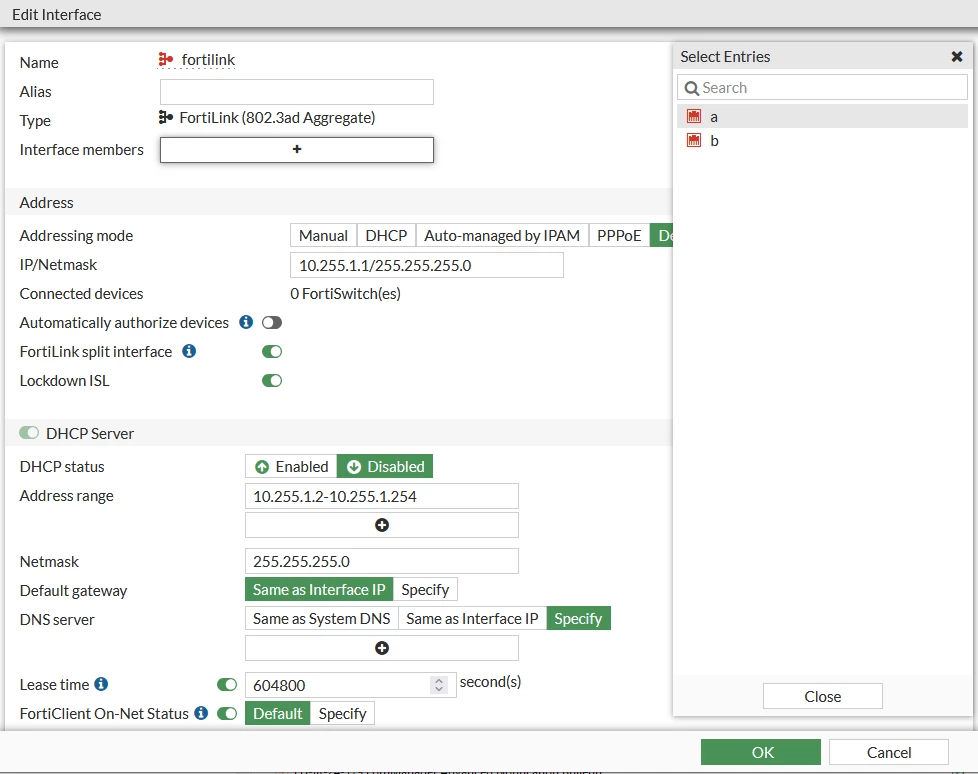The height and width of the screenshot is (774, 978).
Task: Edit the Netmask field 255.255.255.0
Action: click(382, 561)
